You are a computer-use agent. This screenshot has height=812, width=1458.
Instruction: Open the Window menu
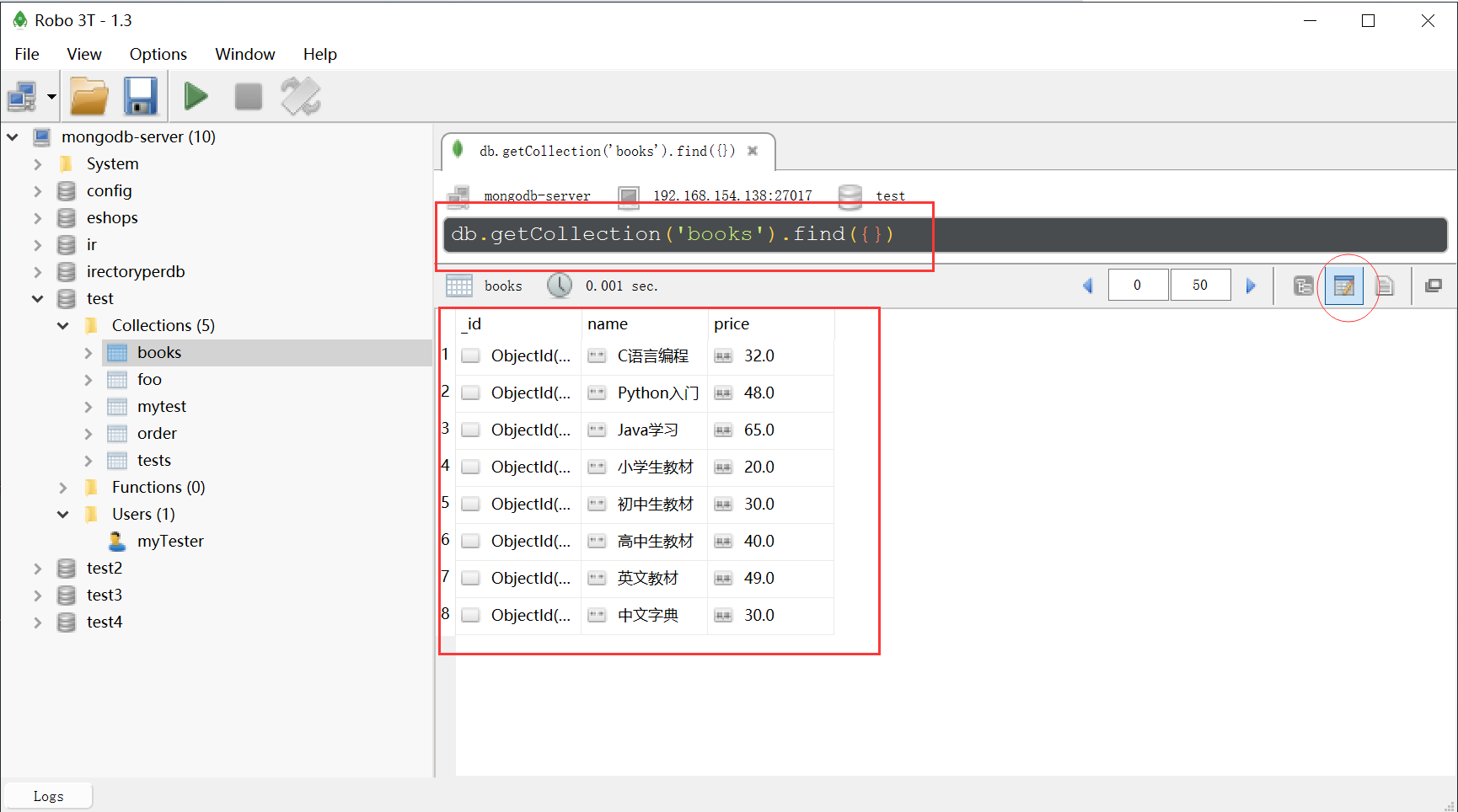point(245,54)
